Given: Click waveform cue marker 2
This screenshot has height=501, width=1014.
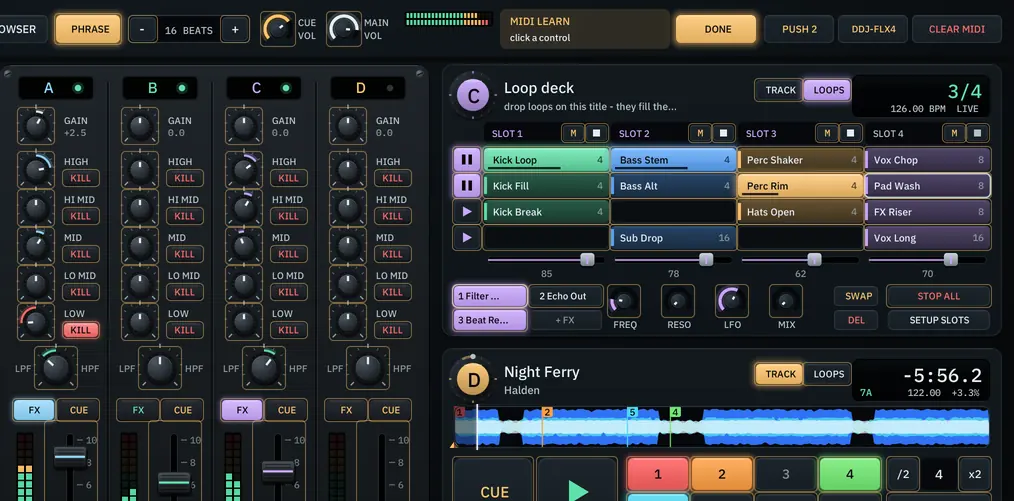Looking at the screenshot, I should tap(547, 412).
